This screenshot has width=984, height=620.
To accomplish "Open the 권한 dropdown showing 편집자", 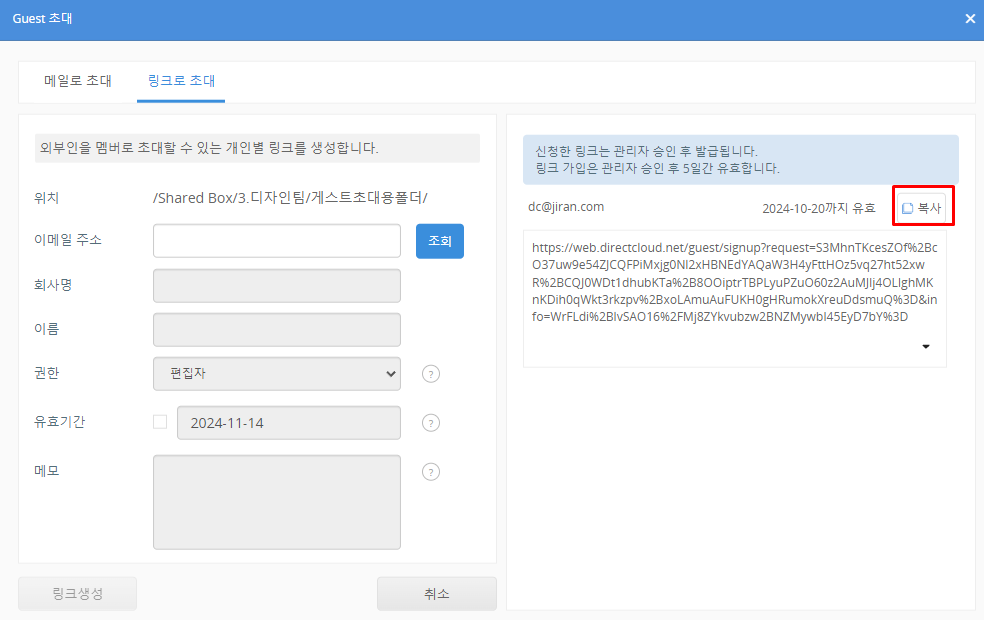I will (277, 374).
